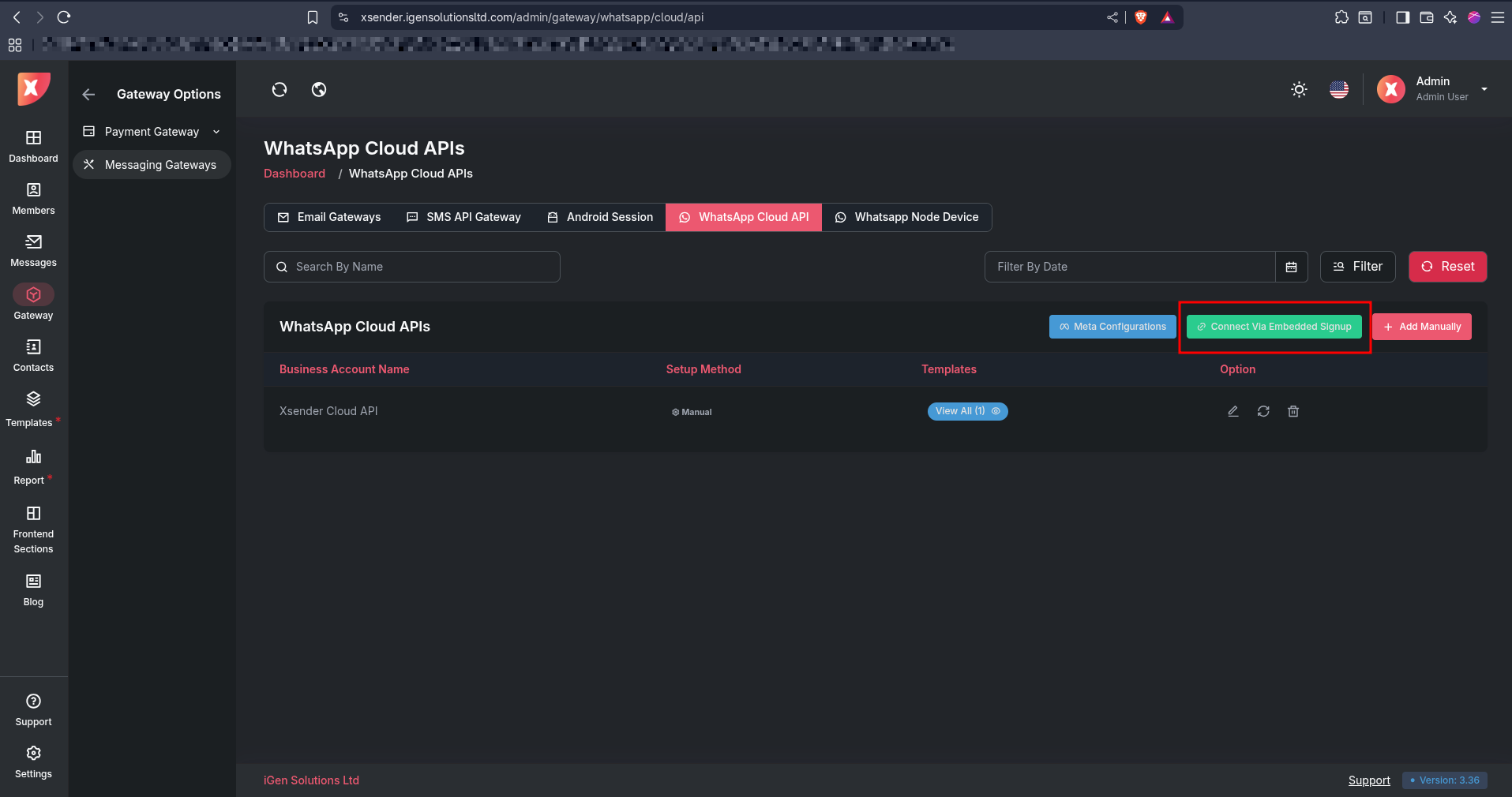This screenshot has height=797, width=1512.
Task: Click the sync icon in the Option column
Action: pyautogui.click(x=1263, y=411)
